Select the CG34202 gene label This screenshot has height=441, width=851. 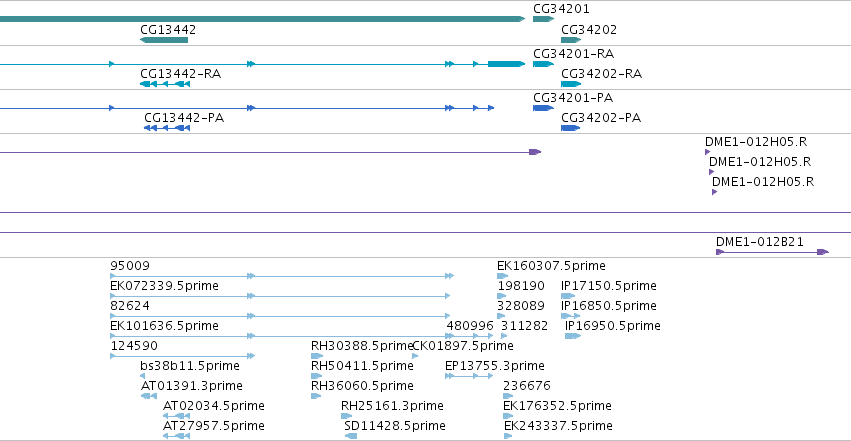pyautogui.click(x=589, y=30)
